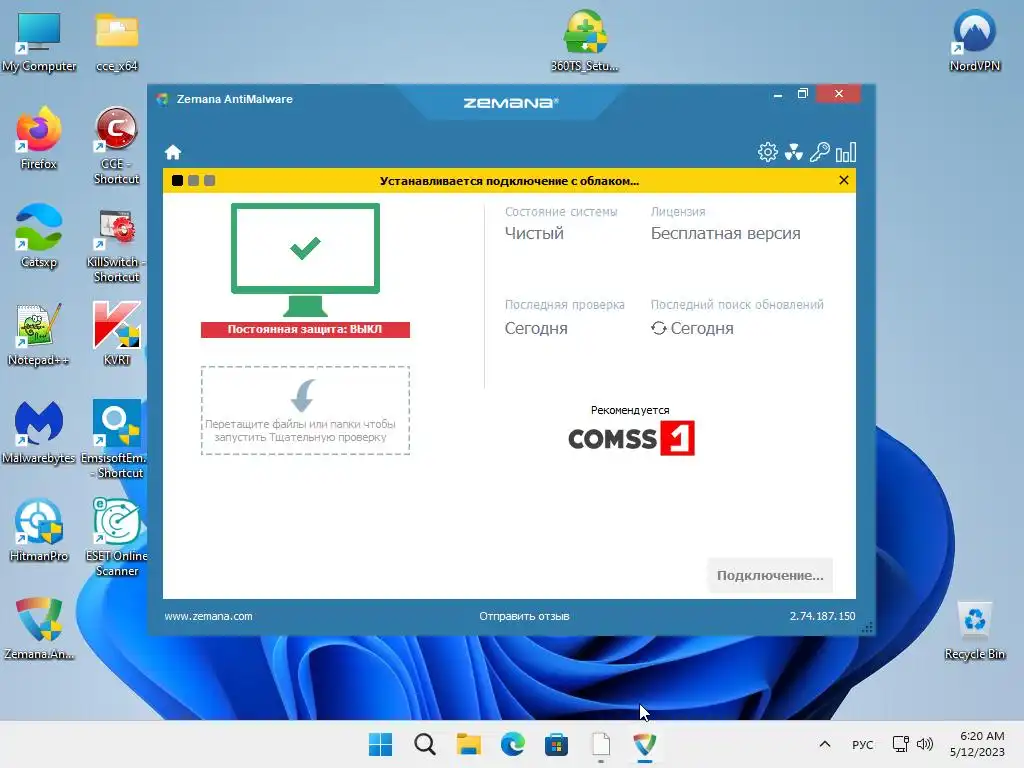The image size is (1024, 768).
Task: Click the Zemana window title bar app icon
Action: [x=162, y=99]
